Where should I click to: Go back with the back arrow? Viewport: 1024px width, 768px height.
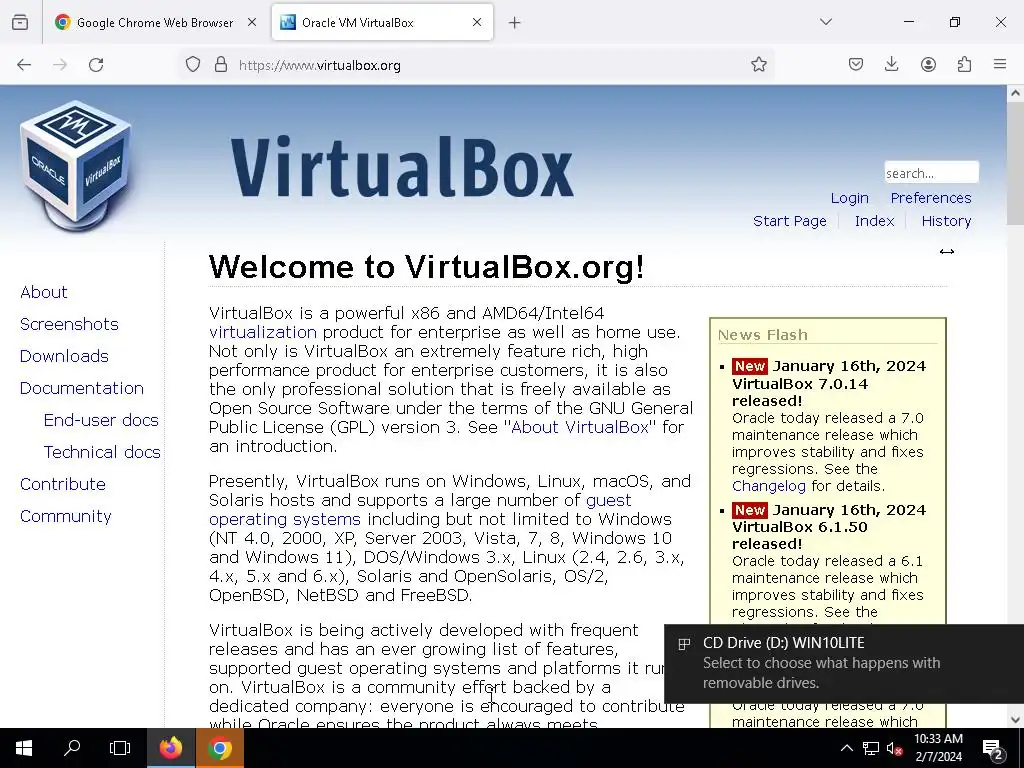(x=24, y=65)
